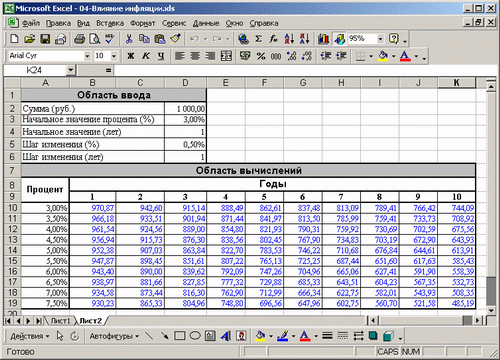This screenshot has height=360, width=500.
Task: Paste with the clipboard icon
Action: pos(160,39)
